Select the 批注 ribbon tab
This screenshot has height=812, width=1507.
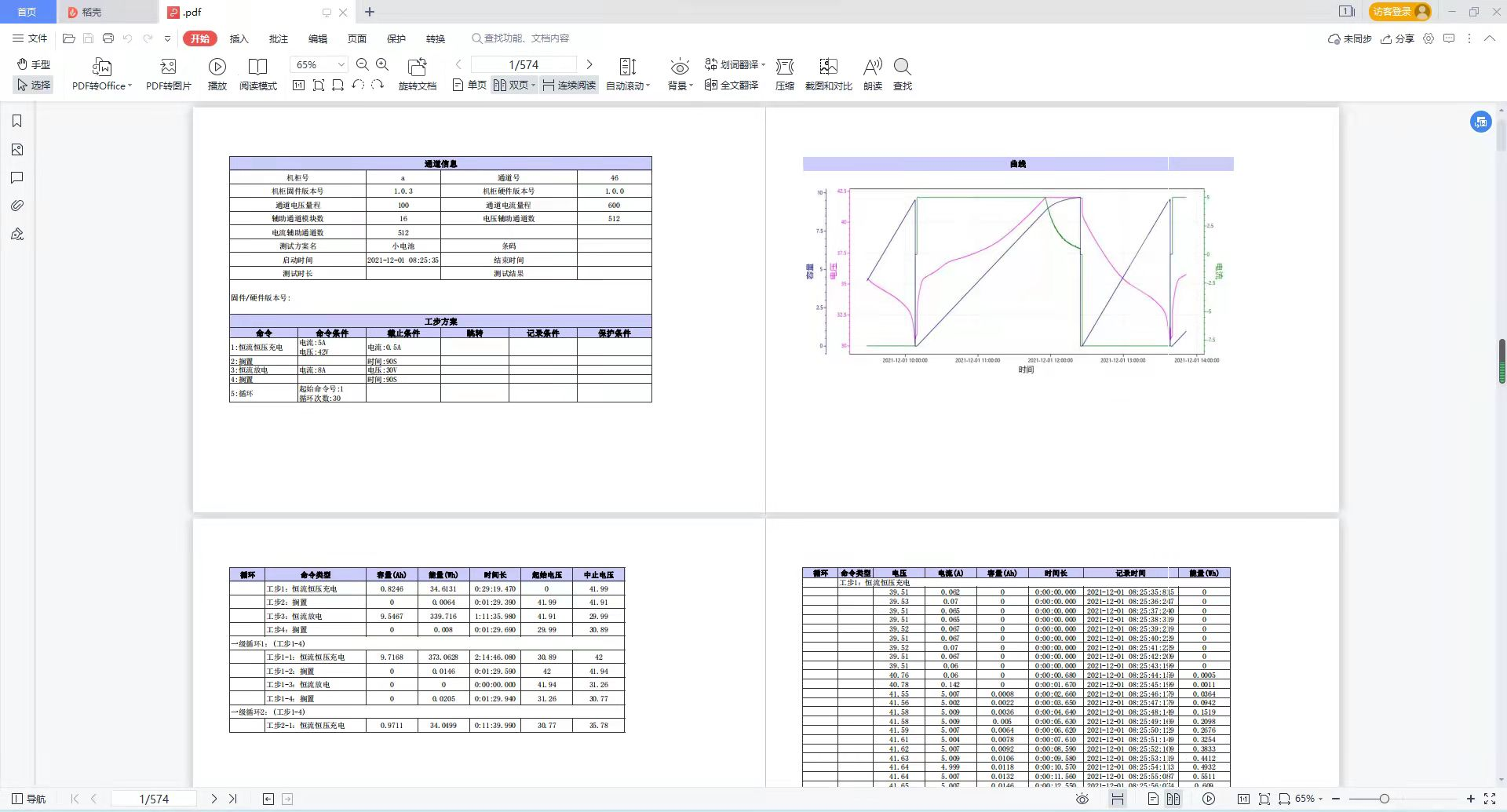(278, 38)
